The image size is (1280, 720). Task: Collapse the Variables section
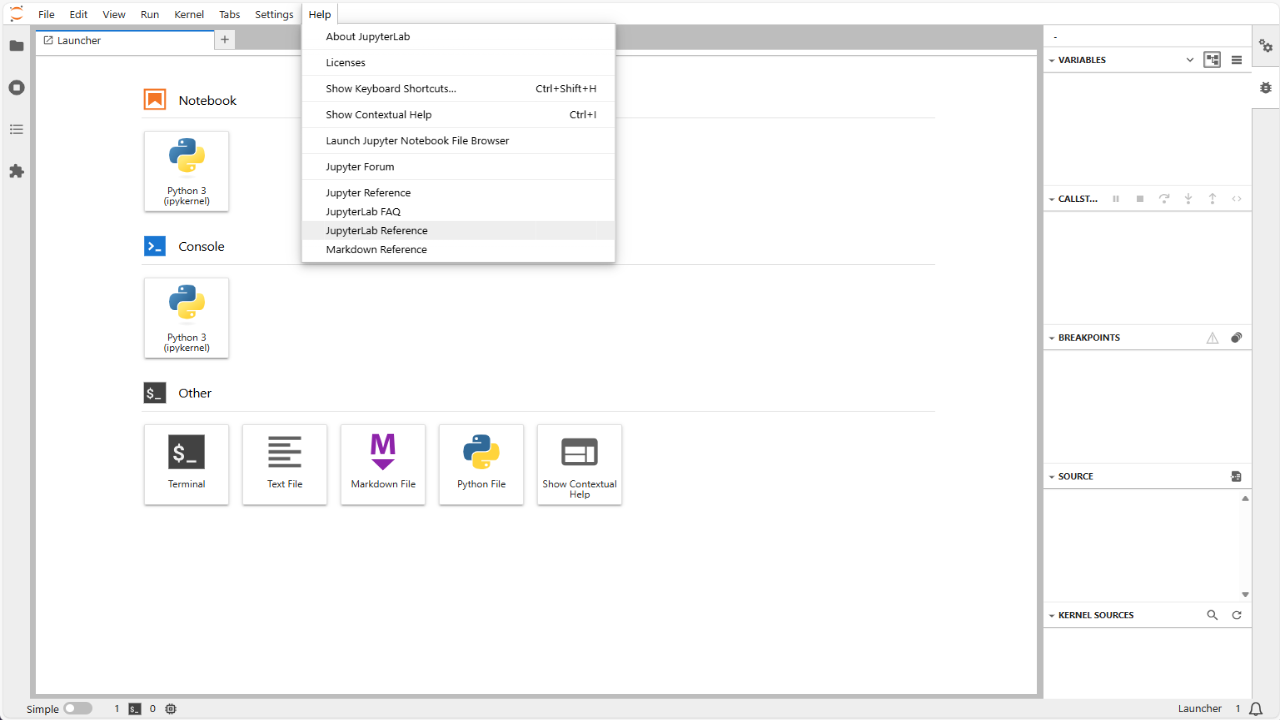click(x=1052, y=60)
